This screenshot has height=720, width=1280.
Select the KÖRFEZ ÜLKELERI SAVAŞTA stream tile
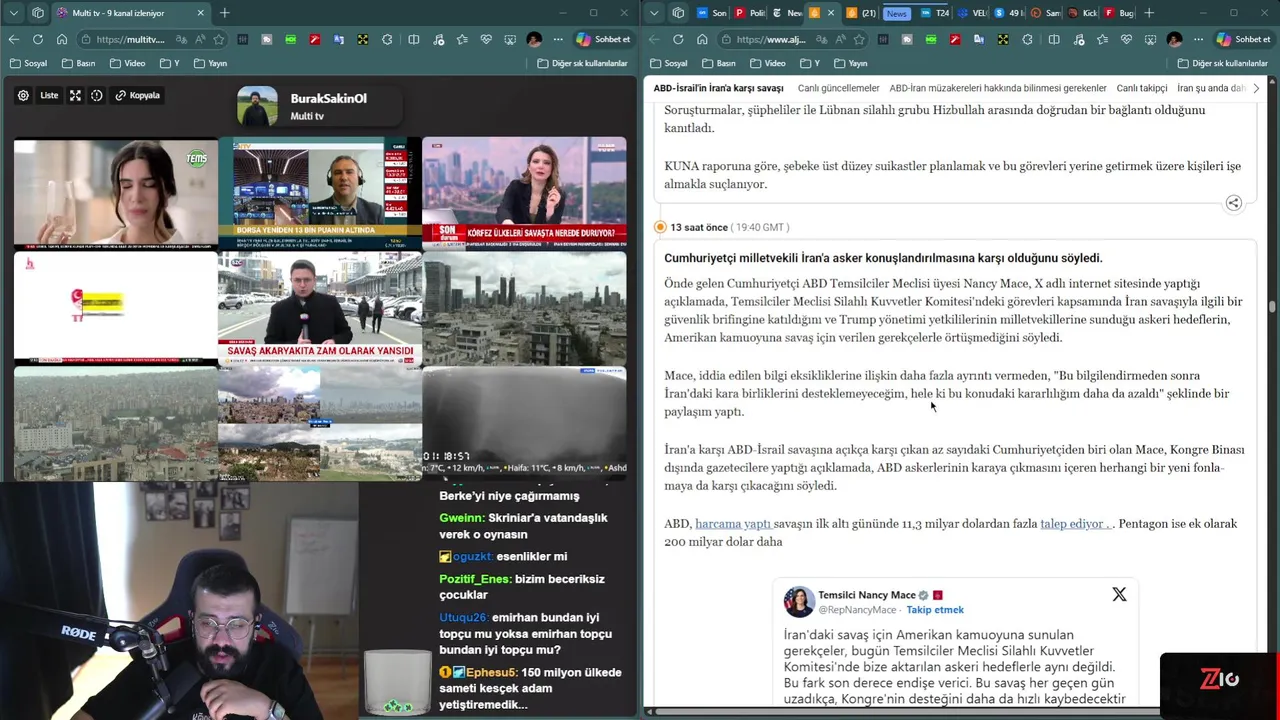point(524,193)
